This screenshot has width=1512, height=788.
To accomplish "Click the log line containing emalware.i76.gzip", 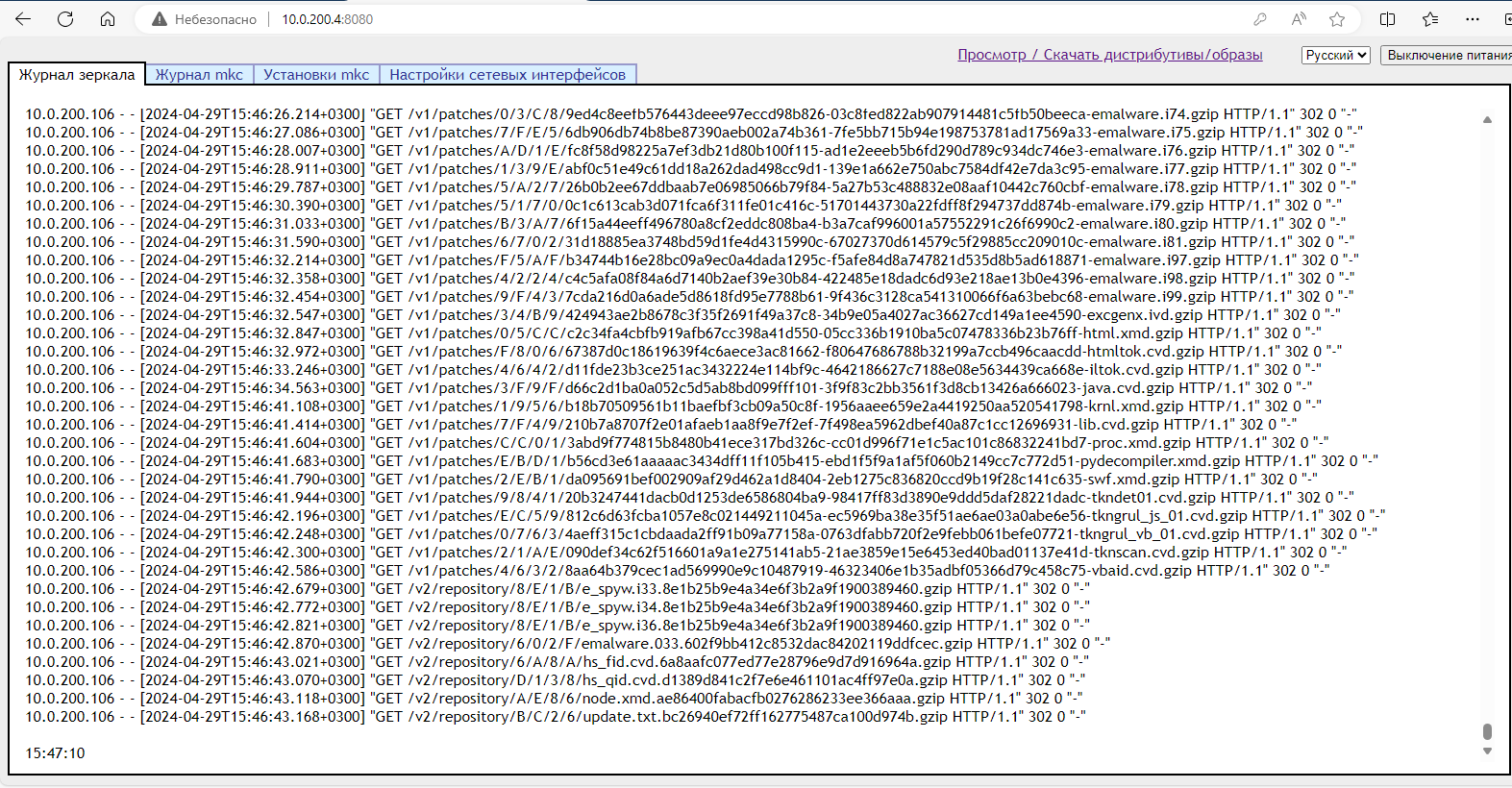I will tap(689, 151).
